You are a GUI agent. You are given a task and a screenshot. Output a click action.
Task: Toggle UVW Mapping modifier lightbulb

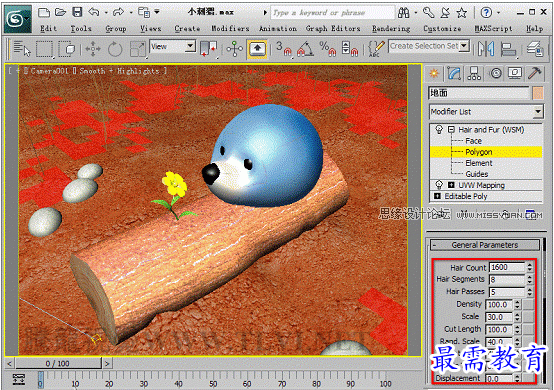click(x=439, y=185)
